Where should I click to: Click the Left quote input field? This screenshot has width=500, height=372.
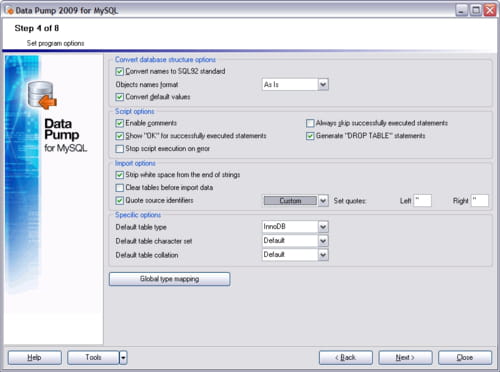(x=422, y=201)
